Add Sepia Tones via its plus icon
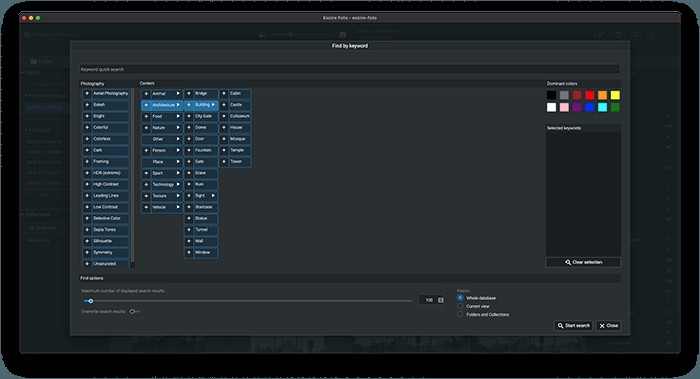700x379 pixels. (87, 230)
